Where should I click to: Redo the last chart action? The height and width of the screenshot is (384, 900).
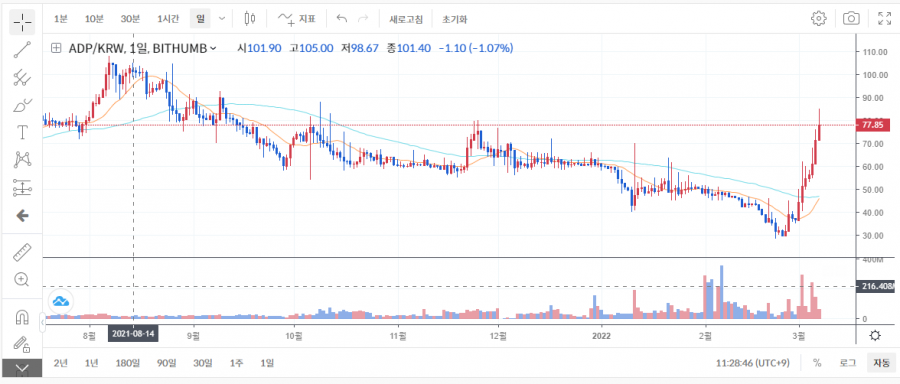coord(363,19)
